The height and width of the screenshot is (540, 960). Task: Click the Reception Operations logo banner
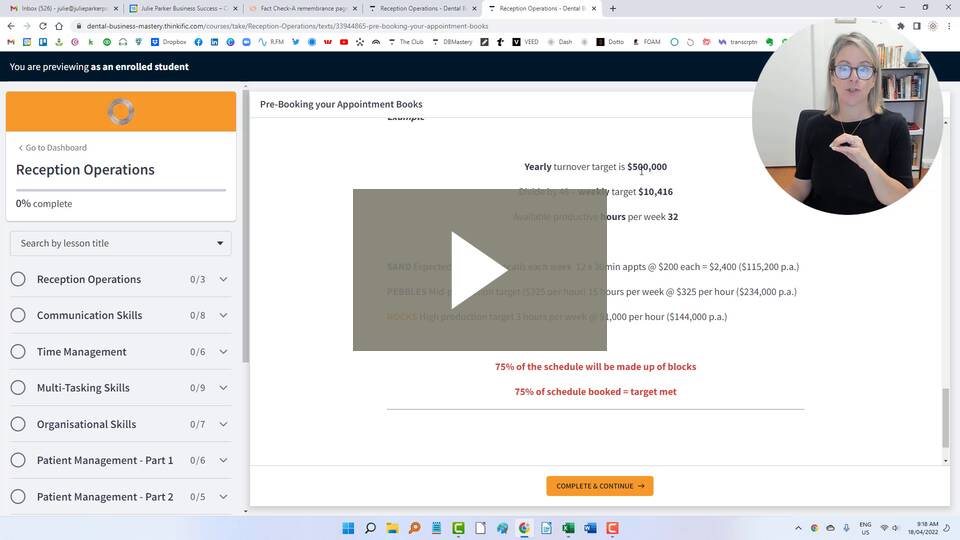click(121, 111)
